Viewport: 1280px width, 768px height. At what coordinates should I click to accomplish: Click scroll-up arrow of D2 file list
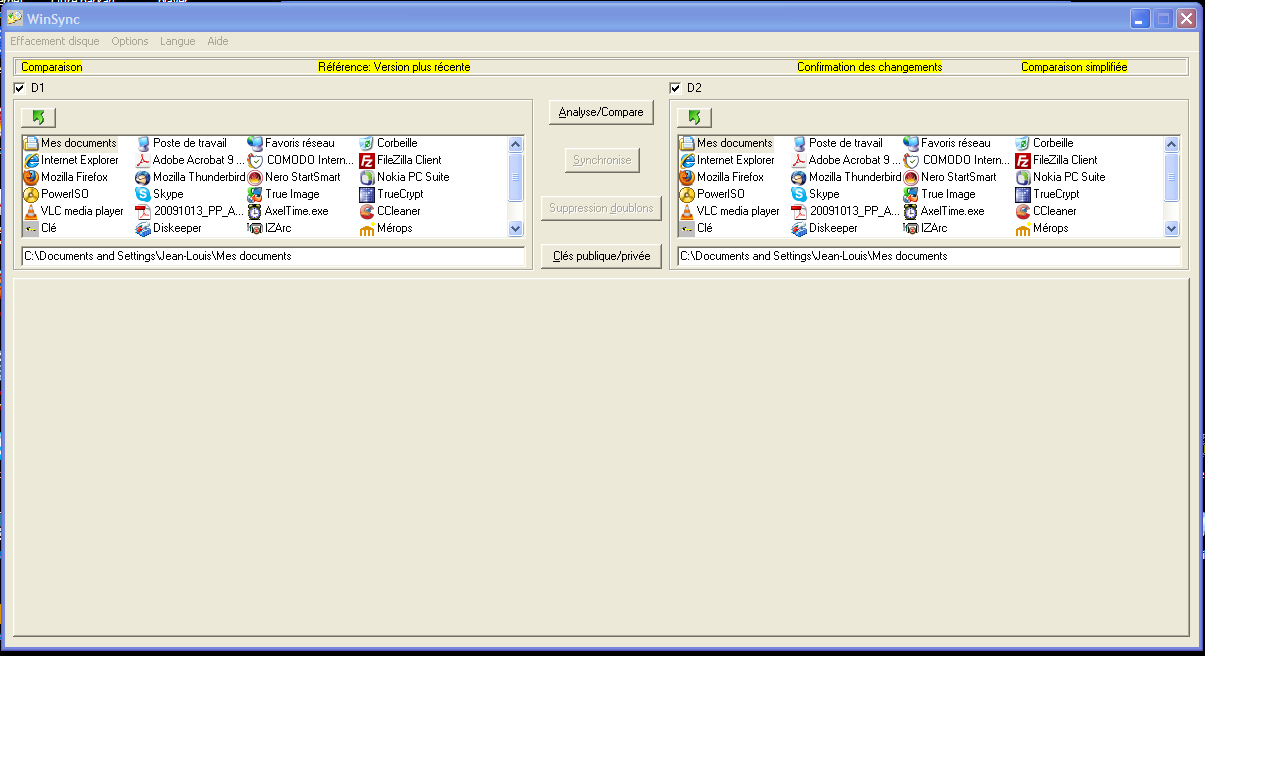pos(1172,144)
